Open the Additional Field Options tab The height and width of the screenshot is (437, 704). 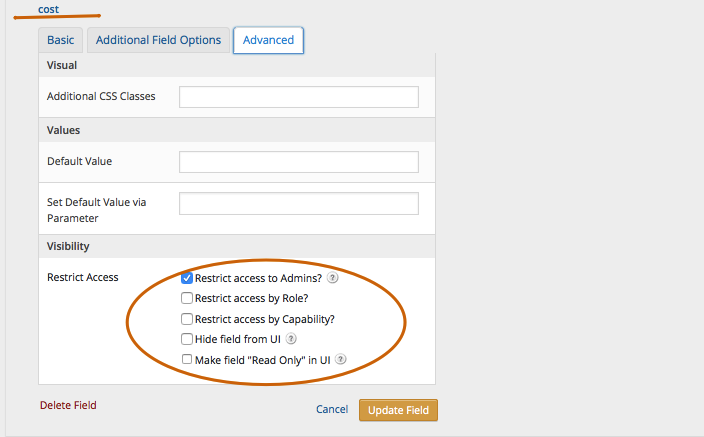158,40
